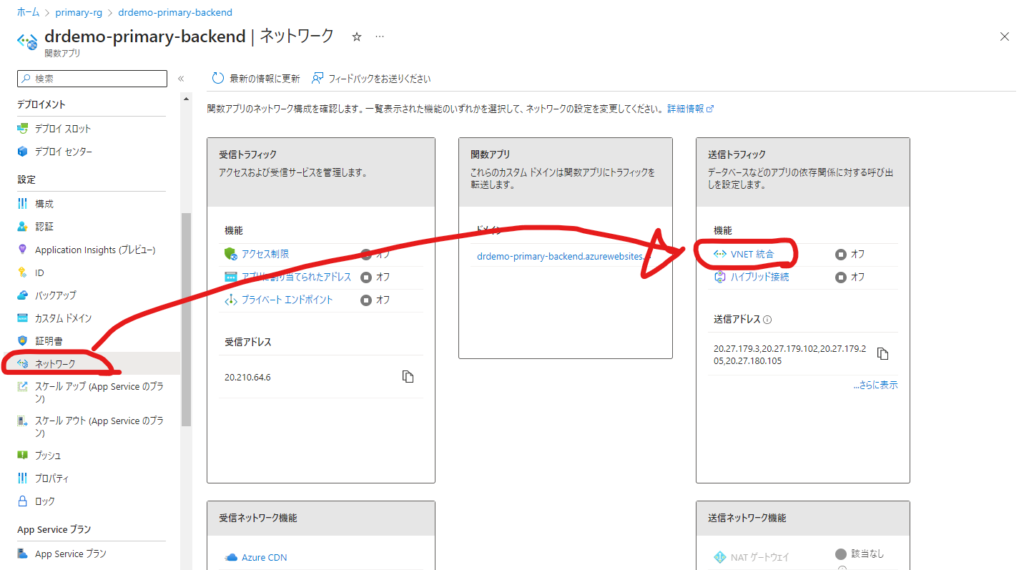Favorite the page with star icon
Screen dimensions: 1024x570
tap(357, 37)
